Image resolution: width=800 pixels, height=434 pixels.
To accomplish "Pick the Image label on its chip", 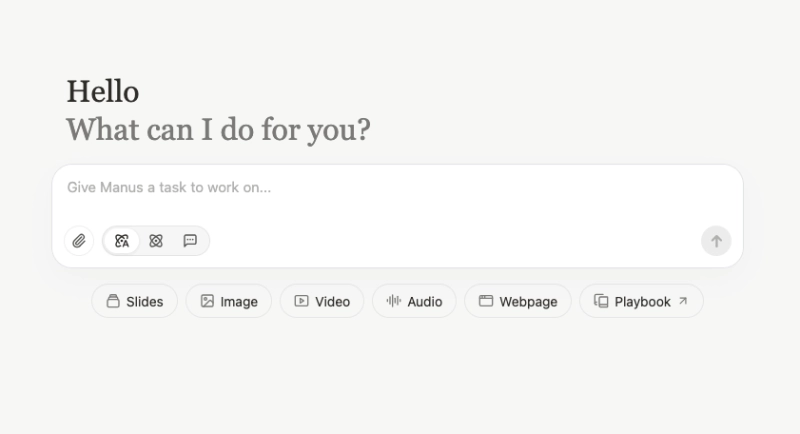I will coord(239,301).
